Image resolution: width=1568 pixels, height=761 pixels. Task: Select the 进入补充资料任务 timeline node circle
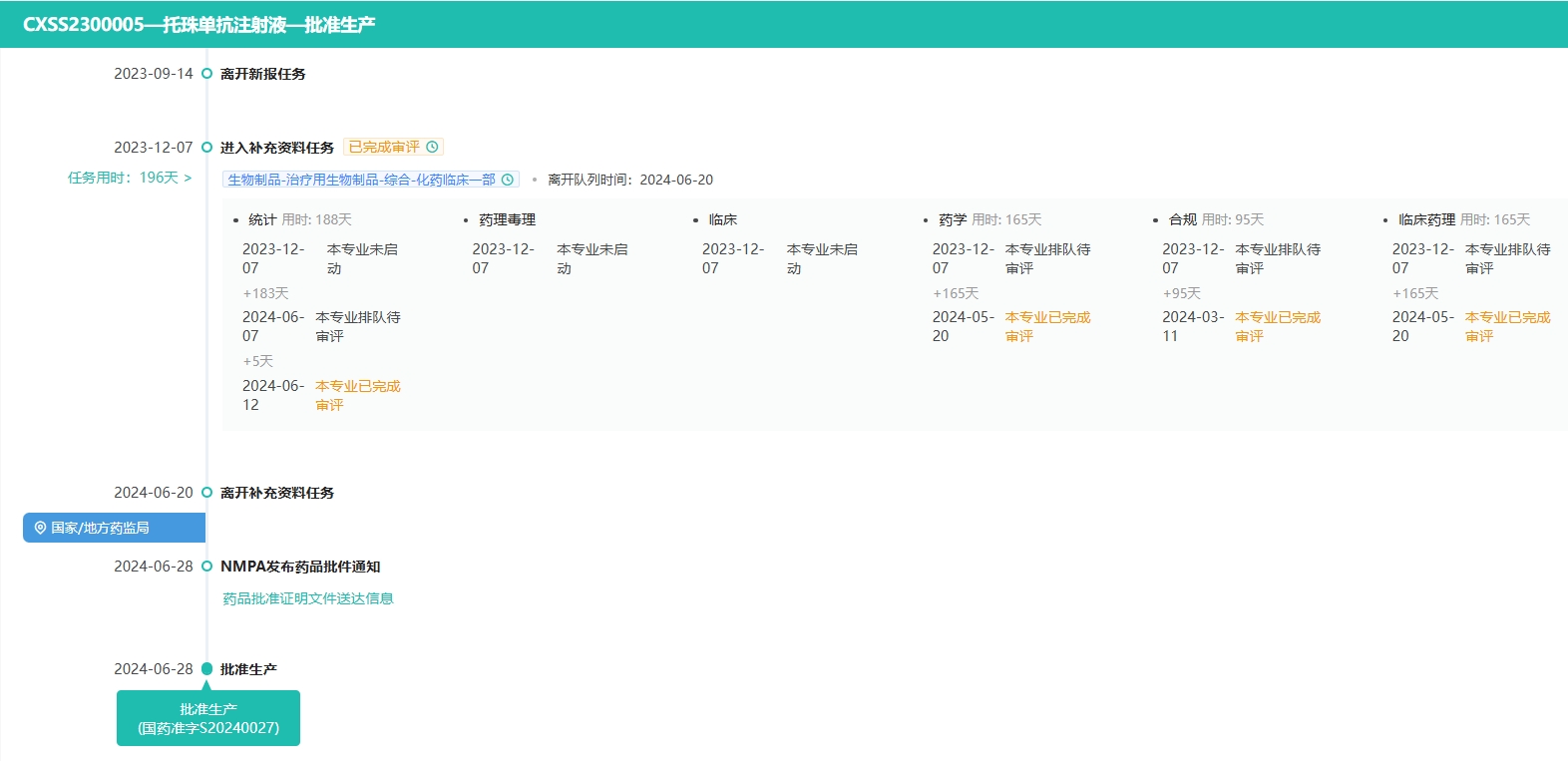click(206, 148)
